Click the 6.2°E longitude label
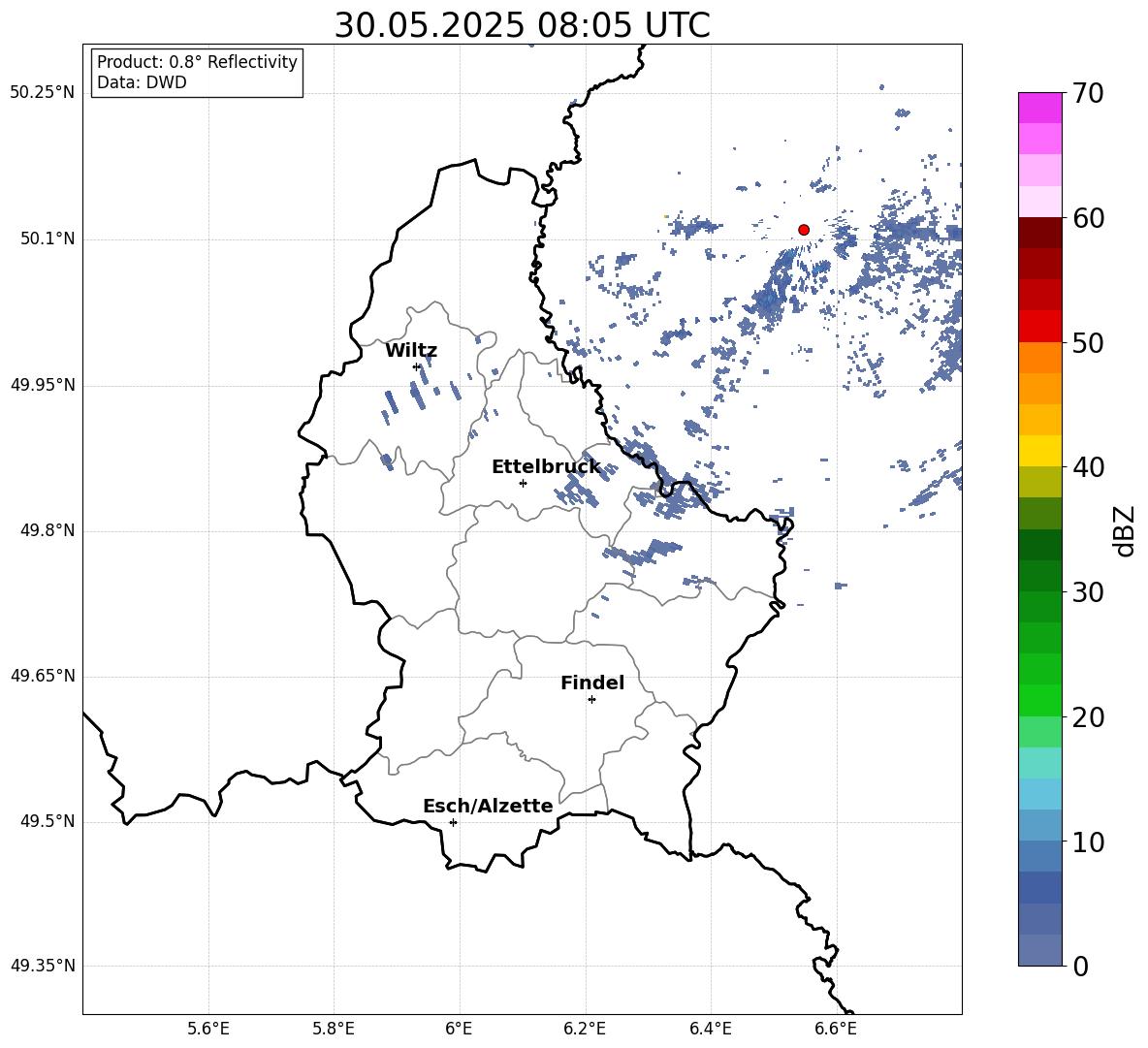The image size is (1148, 1048). click(585, 1029)
